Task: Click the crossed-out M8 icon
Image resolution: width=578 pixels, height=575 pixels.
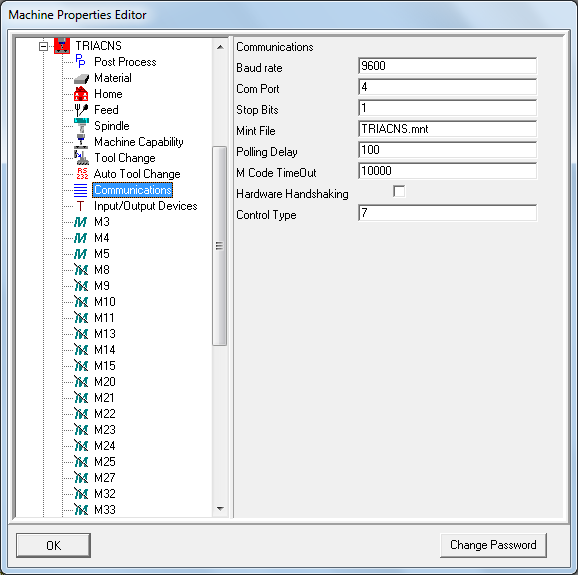Action: click(x=81, y=270)
